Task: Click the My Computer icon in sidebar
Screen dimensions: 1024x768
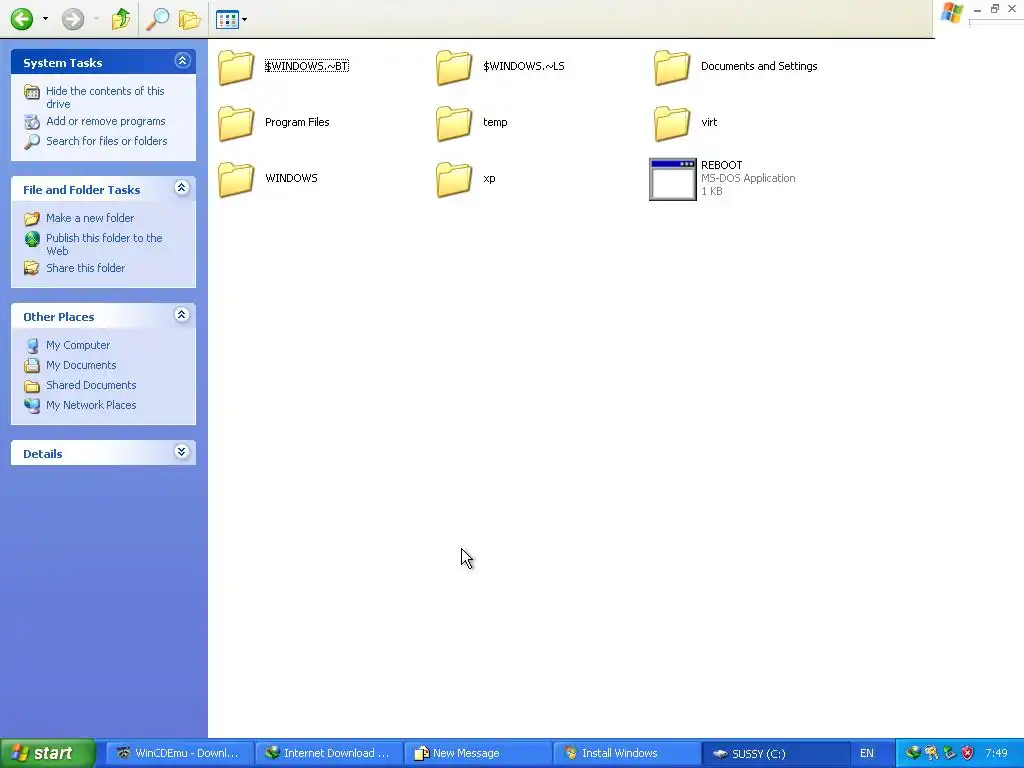Action: tap(31, 345)
